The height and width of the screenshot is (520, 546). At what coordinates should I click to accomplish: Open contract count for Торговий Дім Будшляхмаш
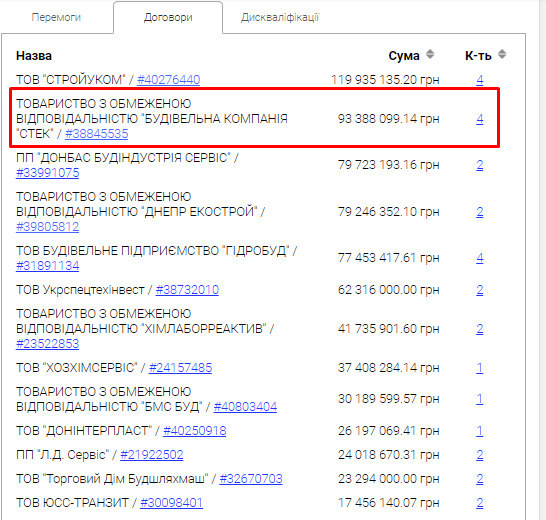coord(480,479)
